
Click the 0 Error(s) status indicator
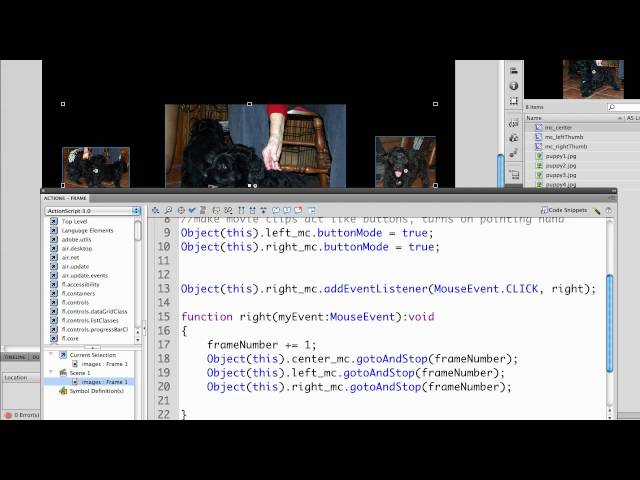coord(22,415)
